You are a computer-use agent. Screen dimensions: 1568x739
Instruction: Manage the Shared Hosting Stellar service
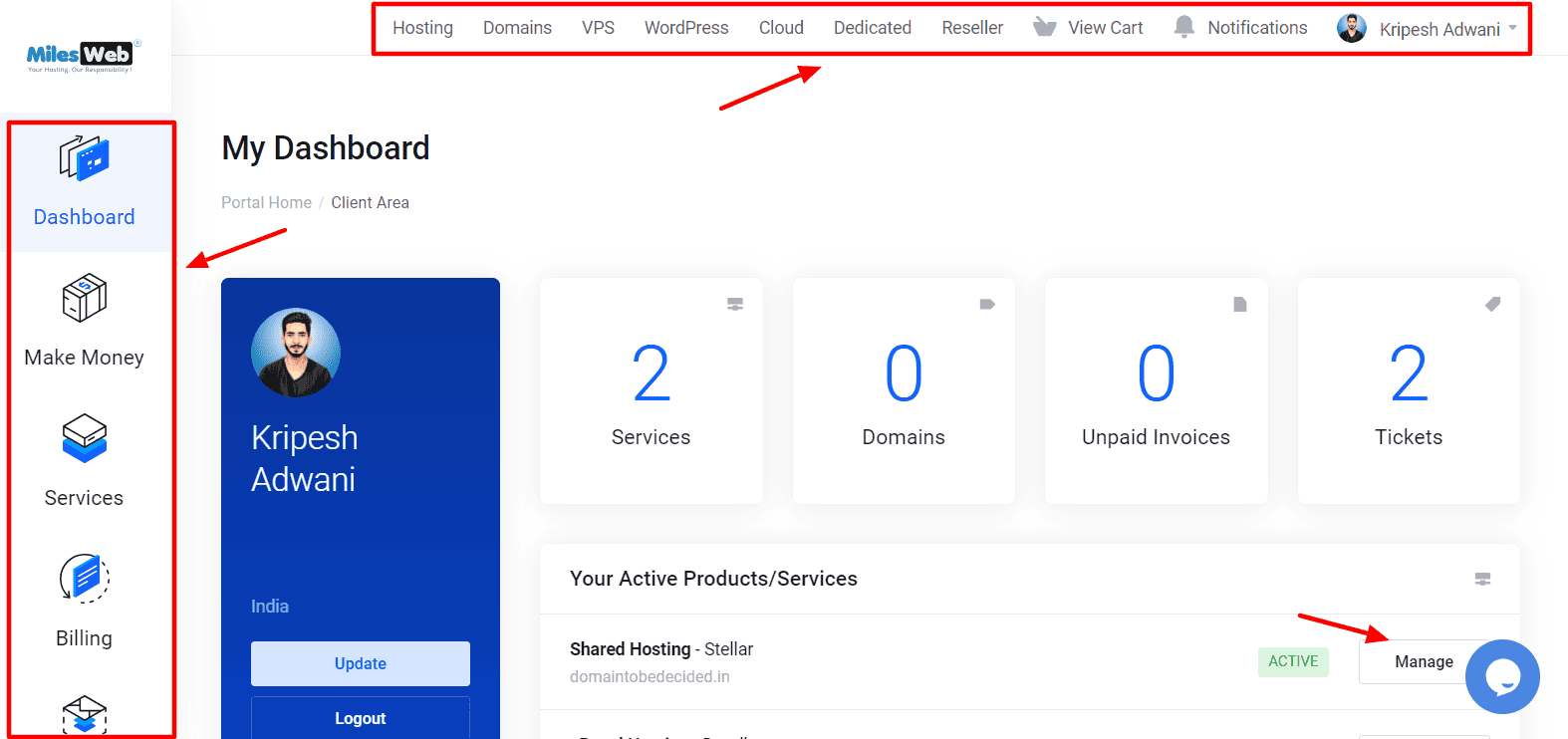(1424, 661)
